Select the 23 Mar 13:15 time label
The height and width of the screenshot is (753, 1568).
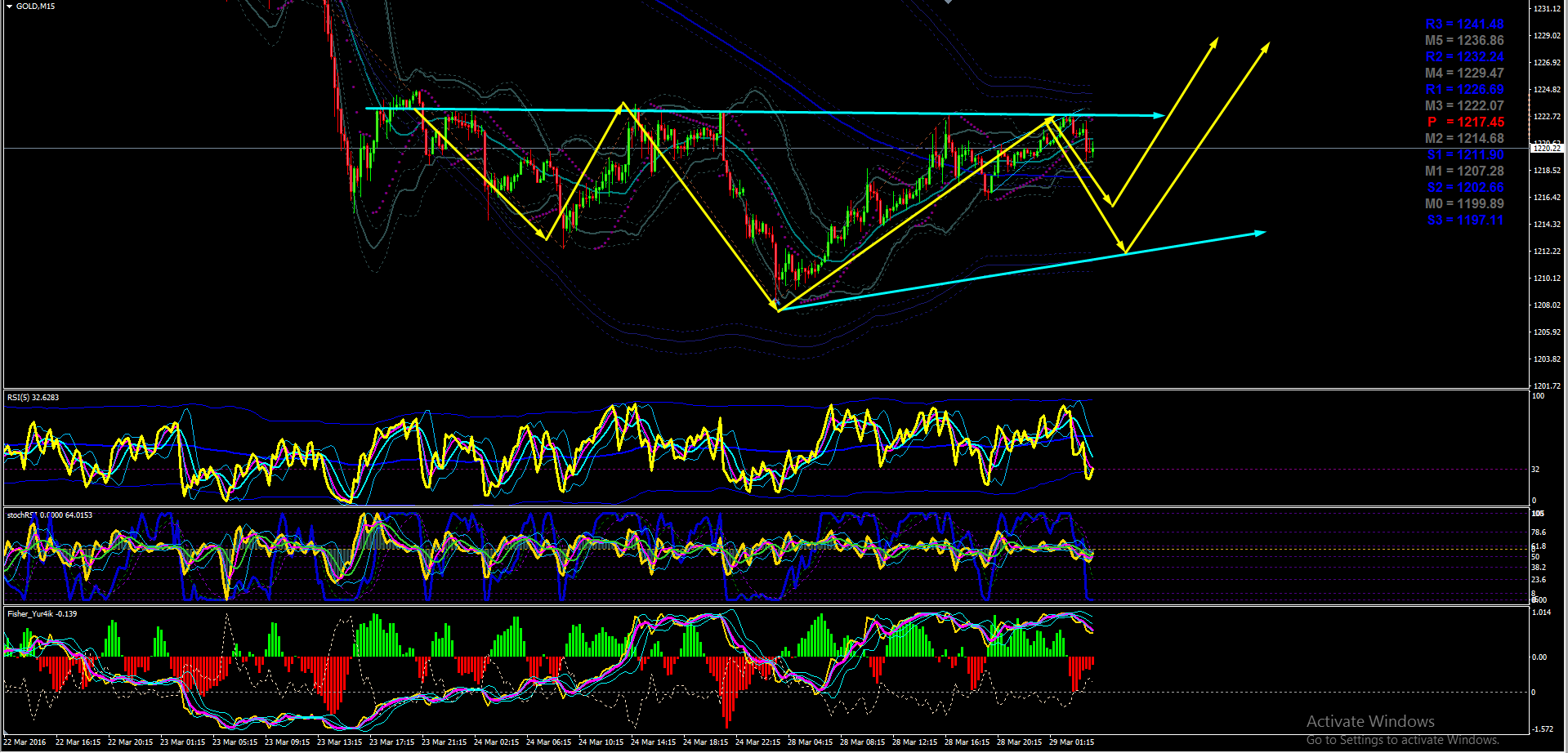[x=339, y=742]
